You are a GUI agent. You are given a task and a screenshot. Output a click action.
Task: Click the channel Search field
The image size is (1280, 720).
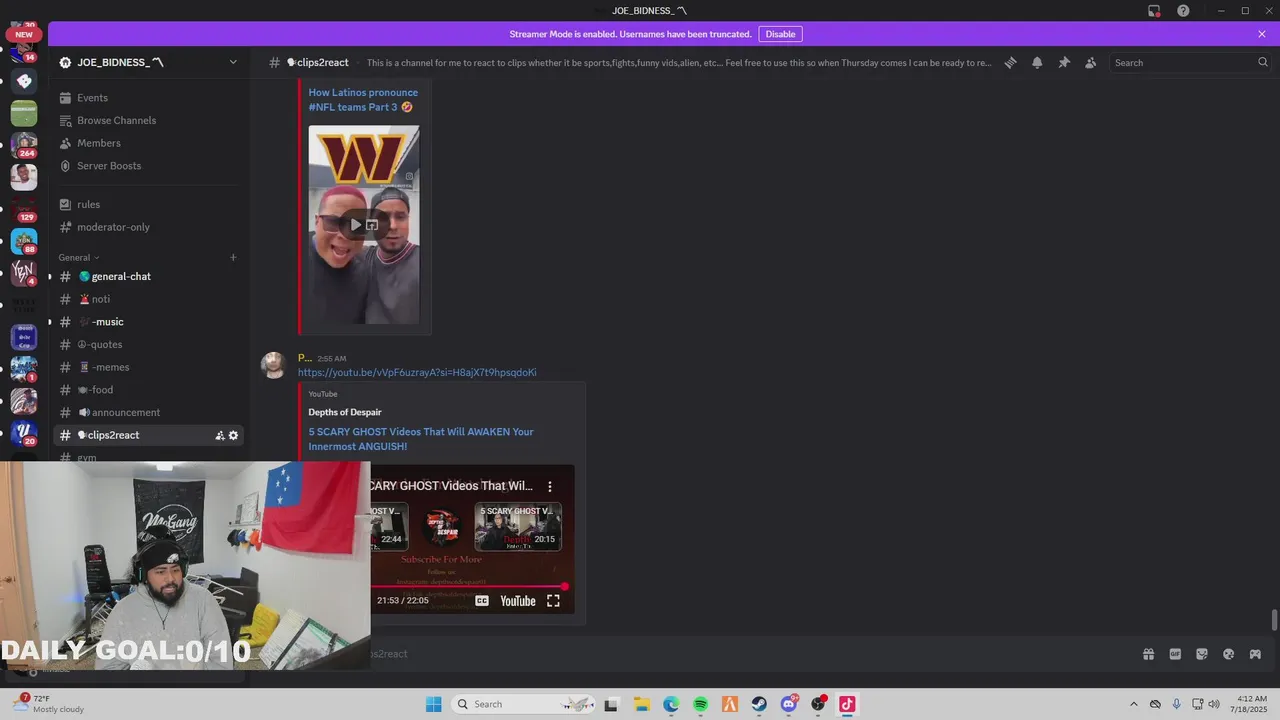click(1190, 62)
